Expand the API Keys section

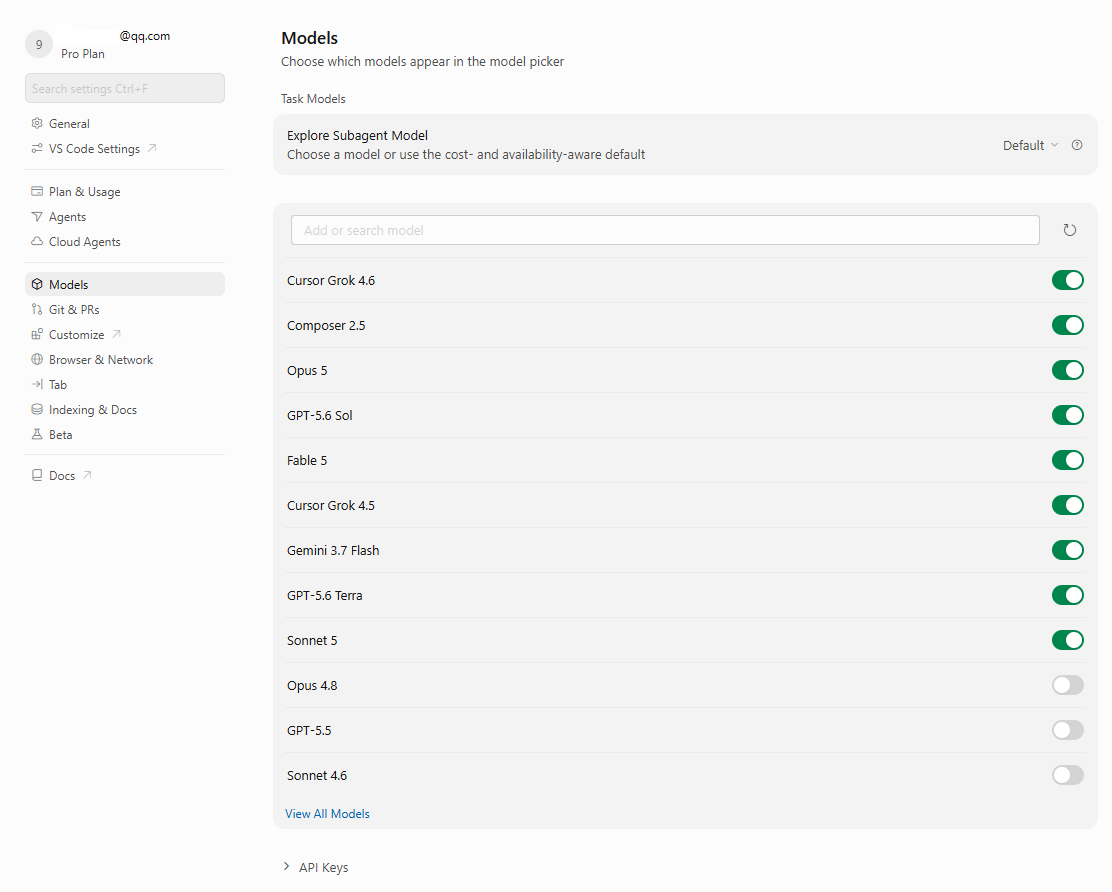(316, 867)
